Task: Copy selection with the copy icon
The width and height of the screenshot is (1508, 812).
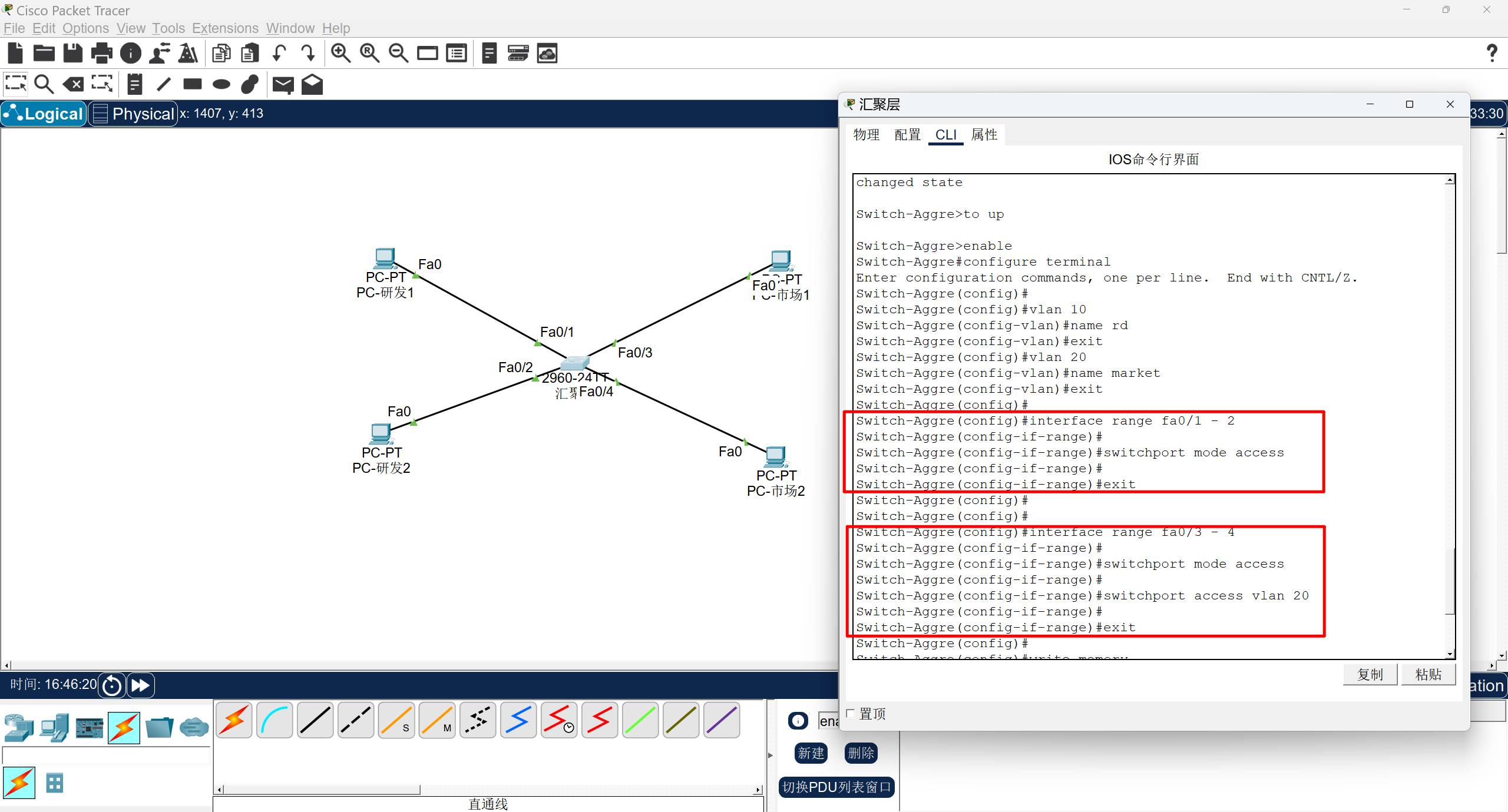Action: 221,54
